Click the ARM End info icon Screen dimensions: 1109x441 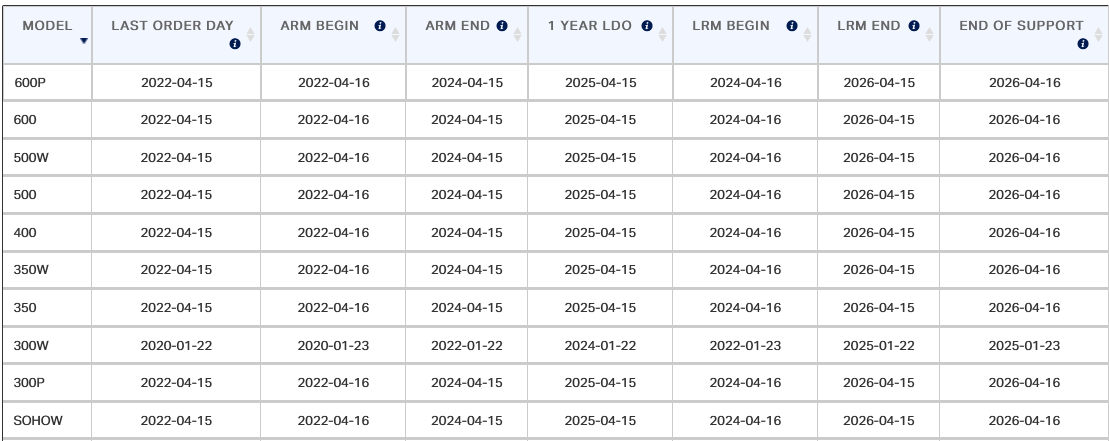(x=502, y=25)
